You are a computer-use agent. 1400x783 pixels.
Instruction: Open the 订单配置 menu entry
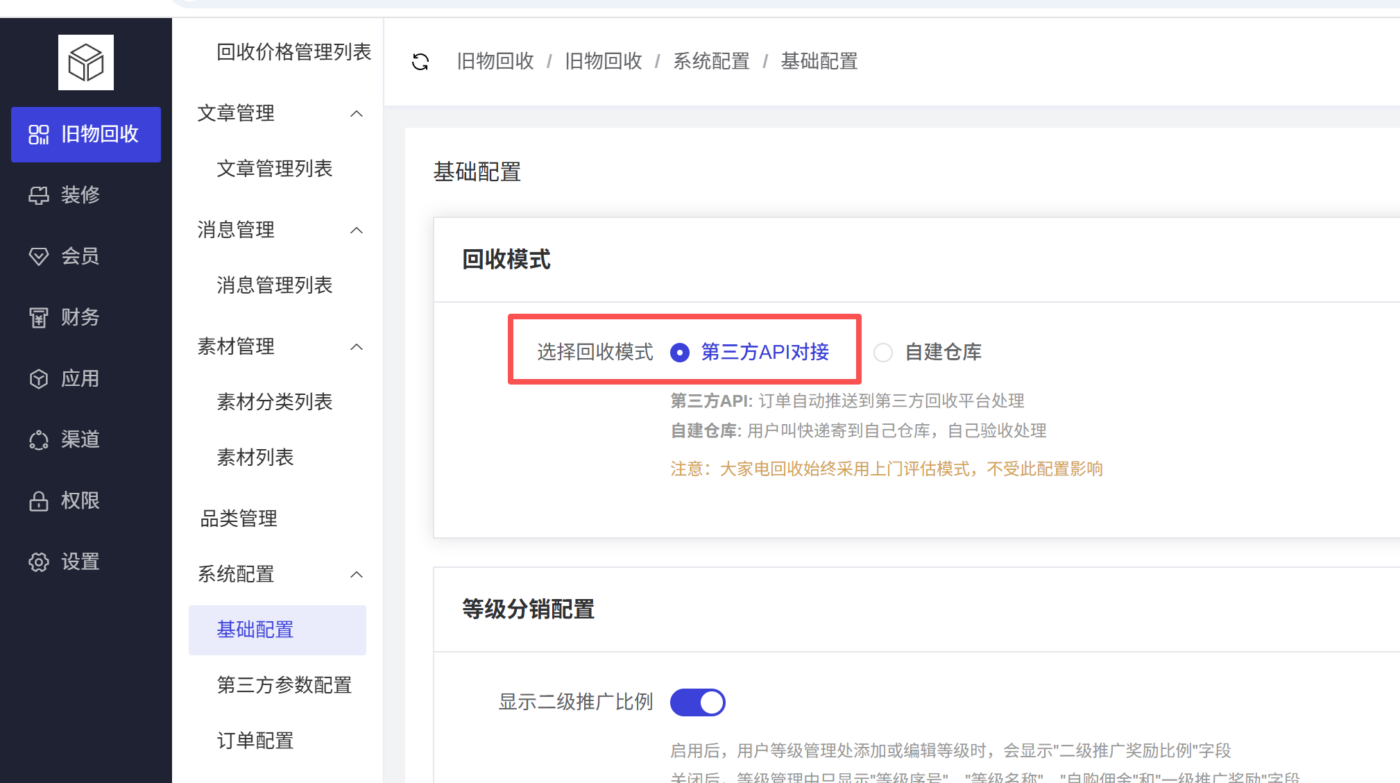(260, 740)
